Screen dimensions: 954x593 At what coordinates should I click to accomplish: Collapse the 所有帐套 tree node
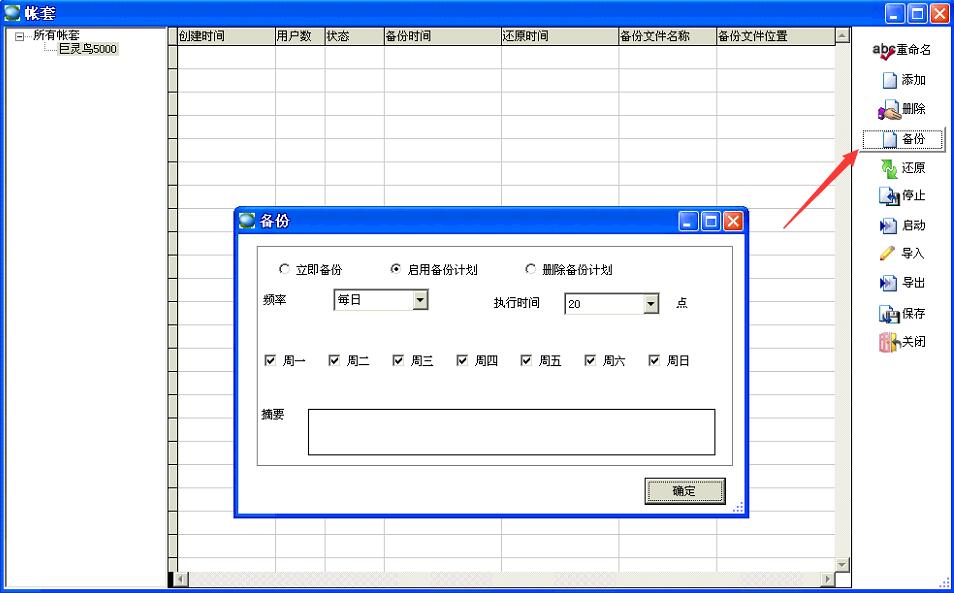click(x=19, y=37)
